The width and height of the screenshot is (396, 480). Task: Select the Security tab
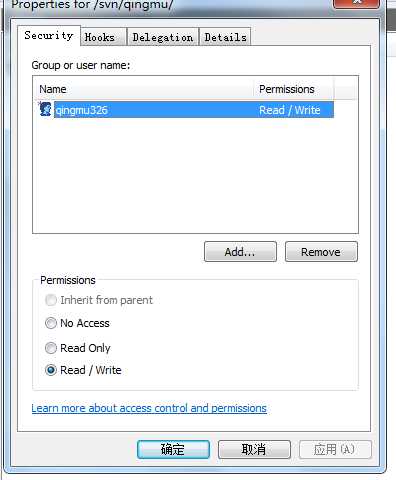point(49,35)
